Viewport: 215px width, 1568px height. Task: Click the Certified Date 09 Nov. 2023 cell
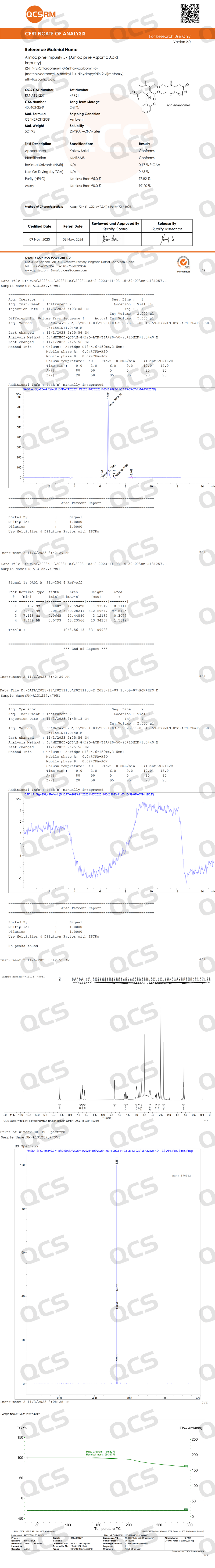(40, 239)
